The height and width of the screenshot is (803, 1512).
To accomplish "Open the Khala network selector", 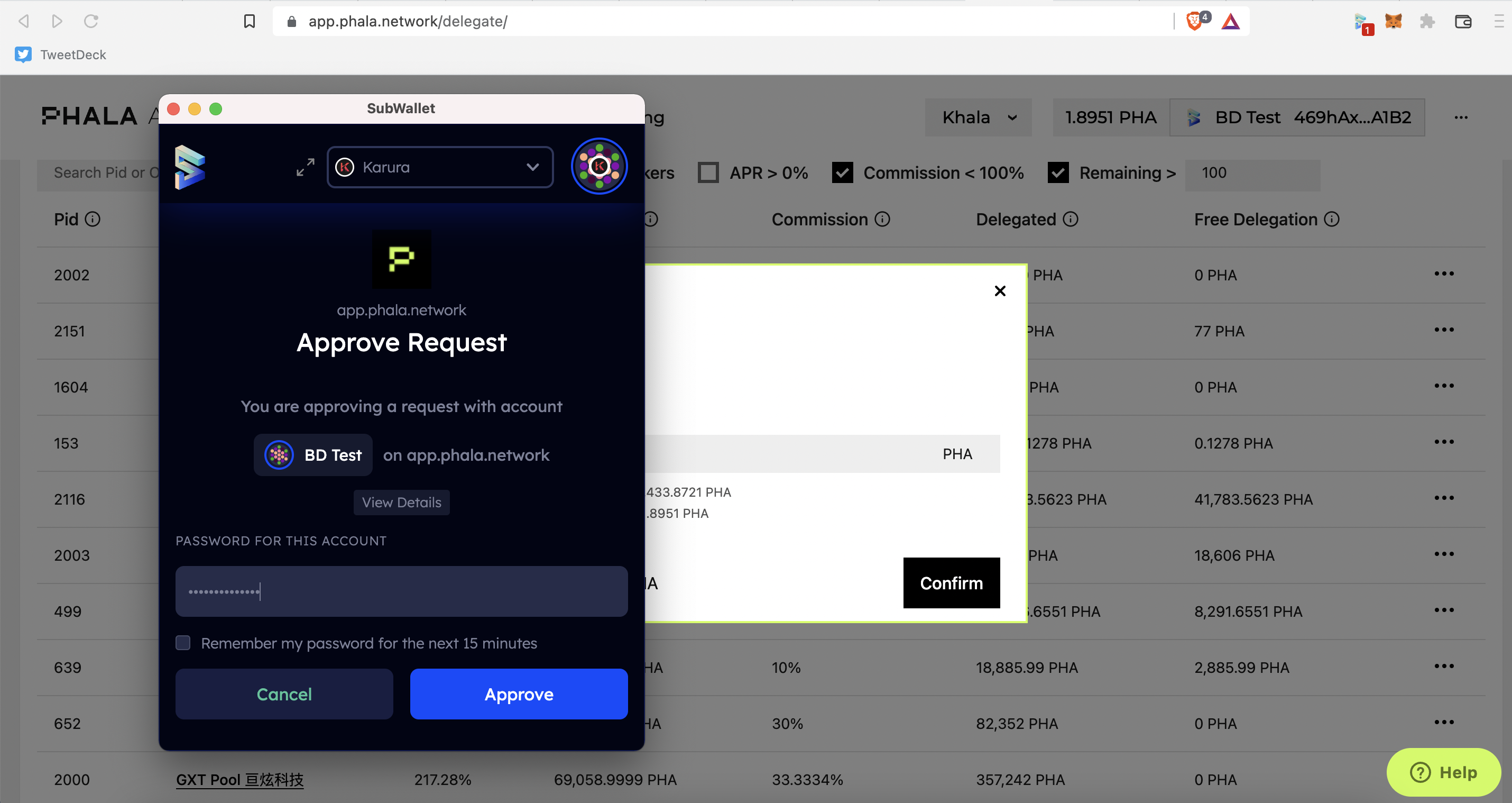I will pyautogui.click(x=979, y=117).
